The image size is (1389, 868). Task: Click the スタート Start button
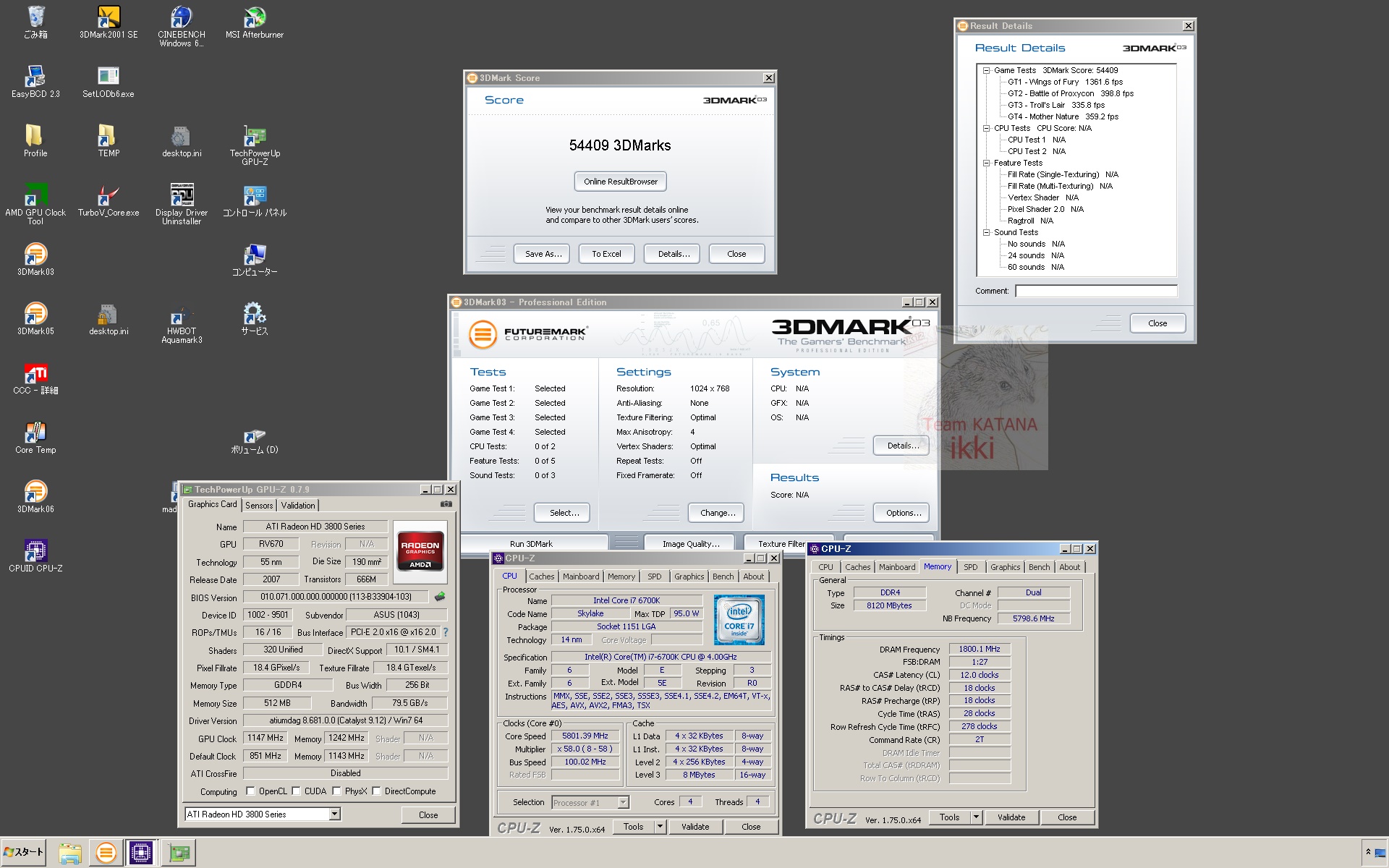pyautogui.click(x=24, y=852)
